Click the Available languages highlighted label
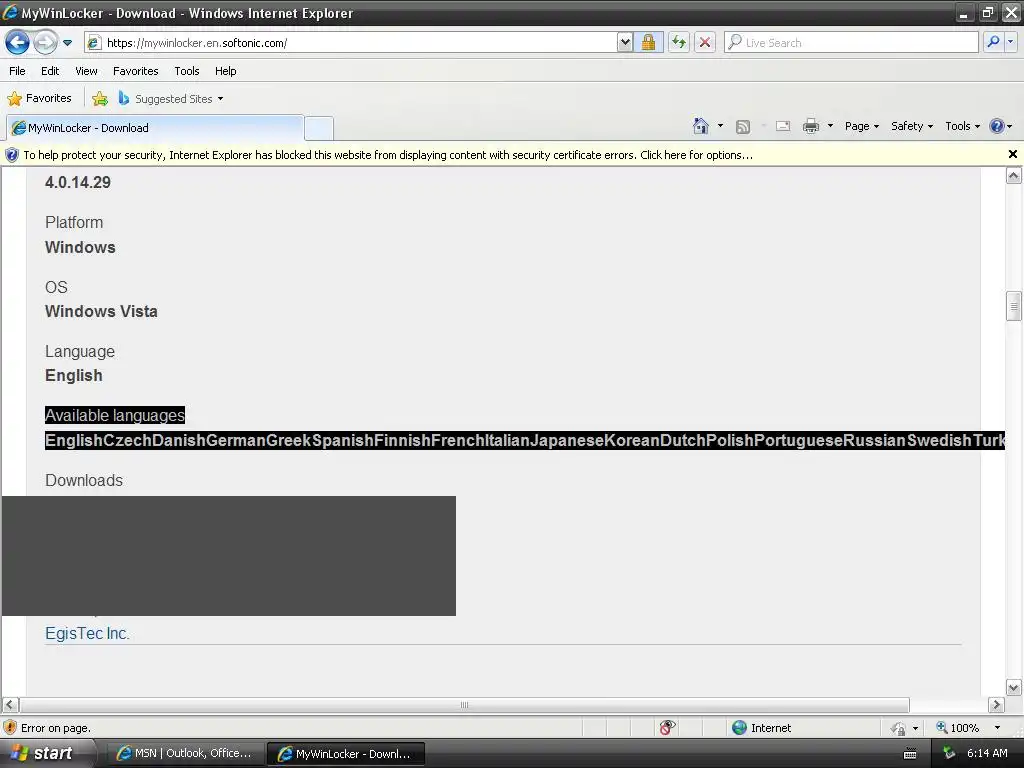Screen dimensions: 1024x768 point(115,415)
